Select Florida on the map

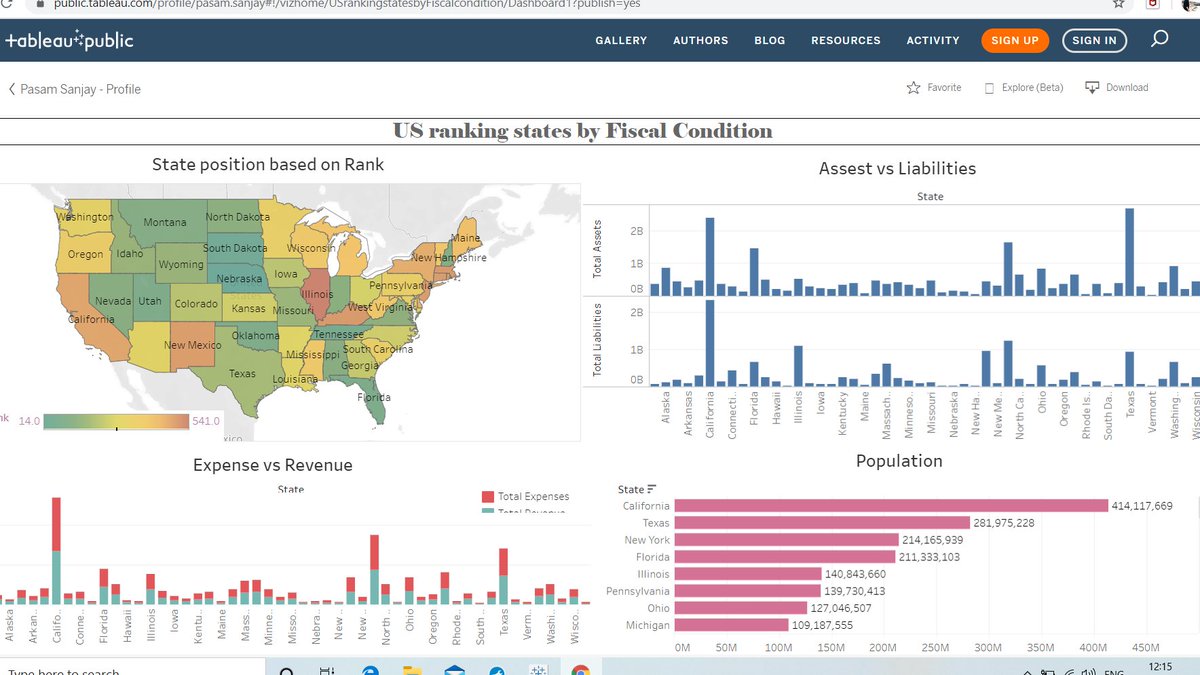pos(374,396)
